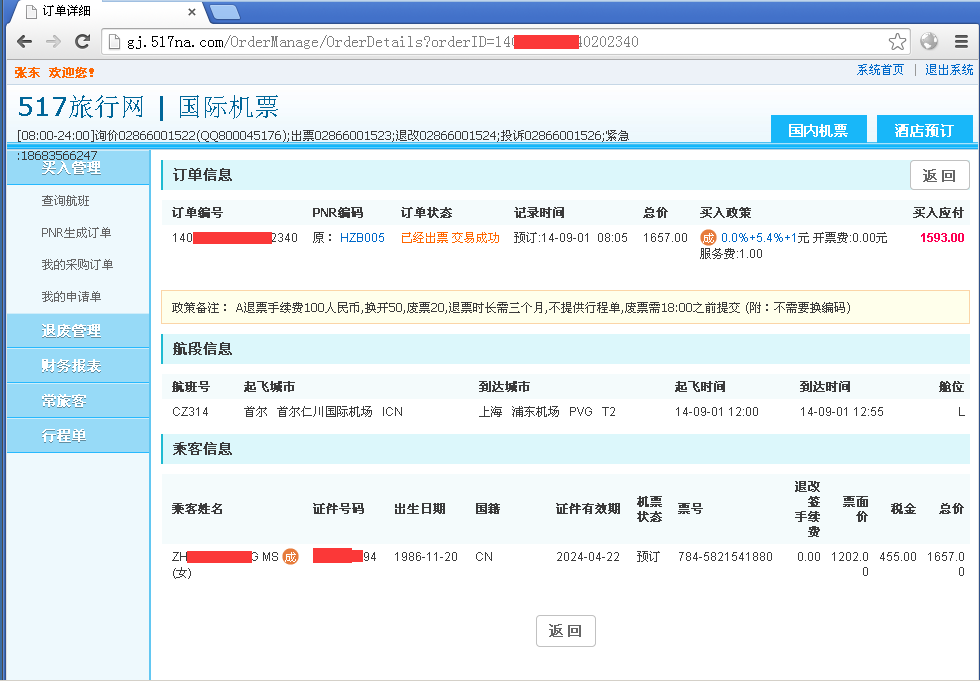980x681 pixels.
Task: Click the orange 成 badge by 买入政策
Action: pyautogui.click(x=708, y=237)
